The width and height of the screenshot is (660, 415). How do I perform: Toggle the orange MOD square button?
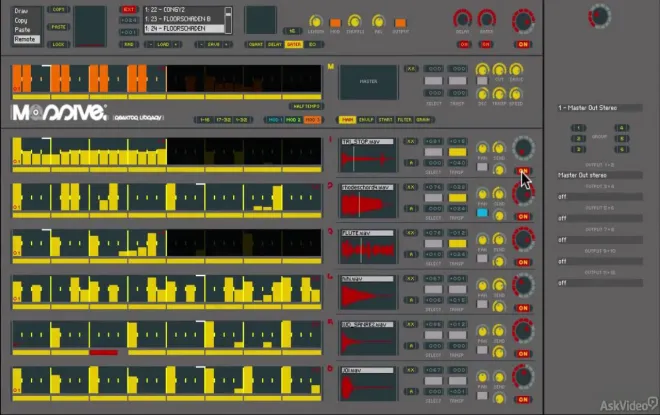335,22
